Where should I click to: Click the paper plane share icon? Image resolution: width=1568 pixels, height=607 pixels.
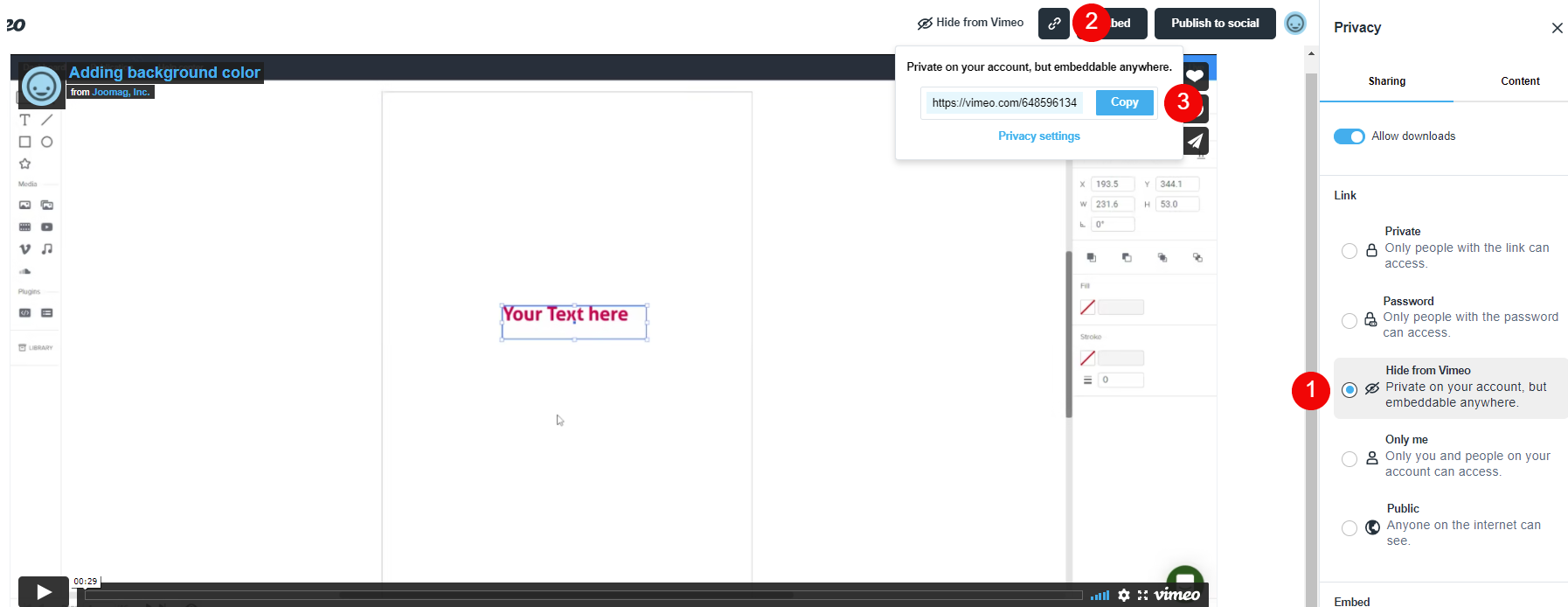[1195, 141]
